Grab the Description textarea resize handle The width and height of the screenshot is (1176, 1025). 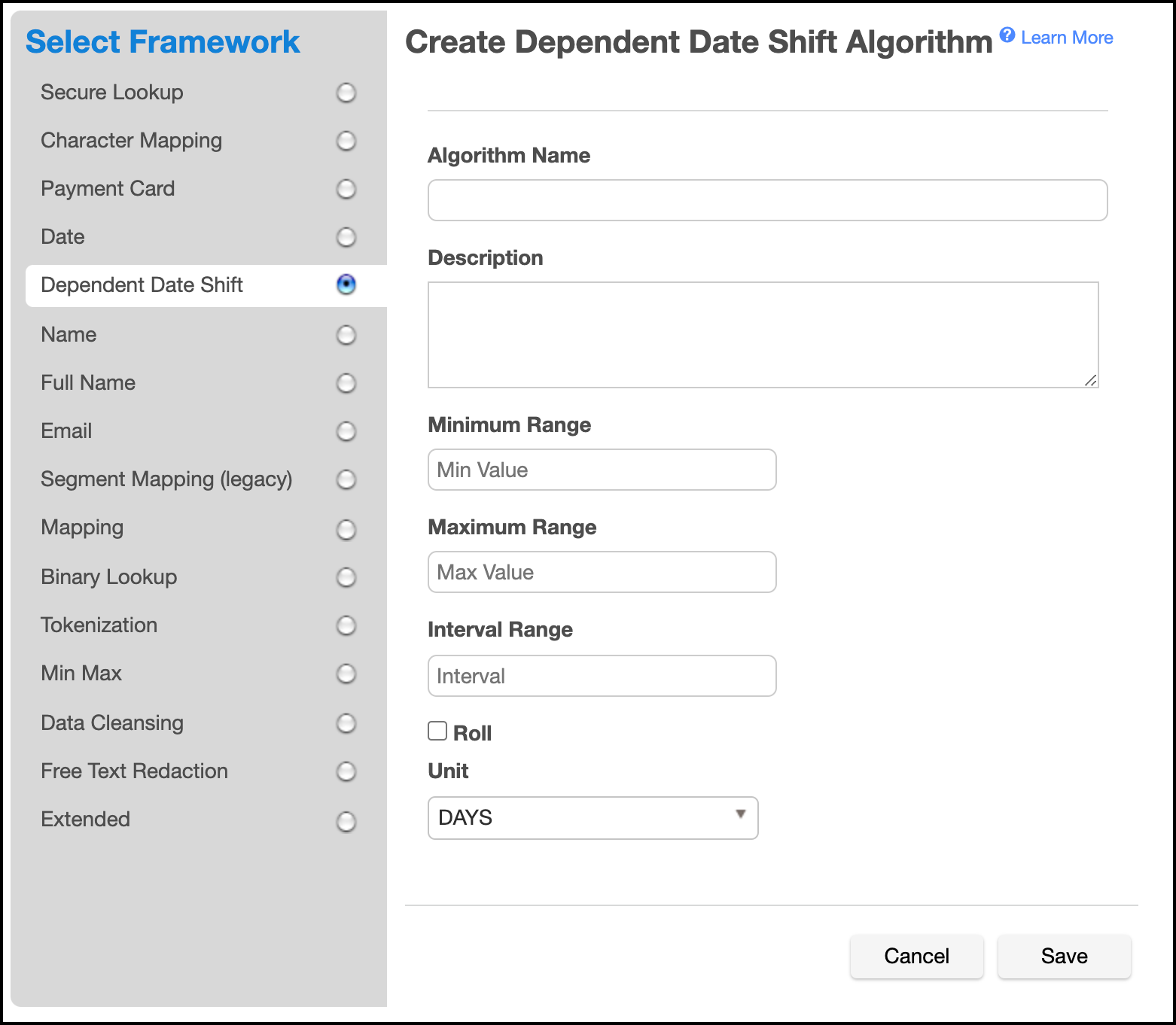pyautogui.click(x=1090, y=380)
